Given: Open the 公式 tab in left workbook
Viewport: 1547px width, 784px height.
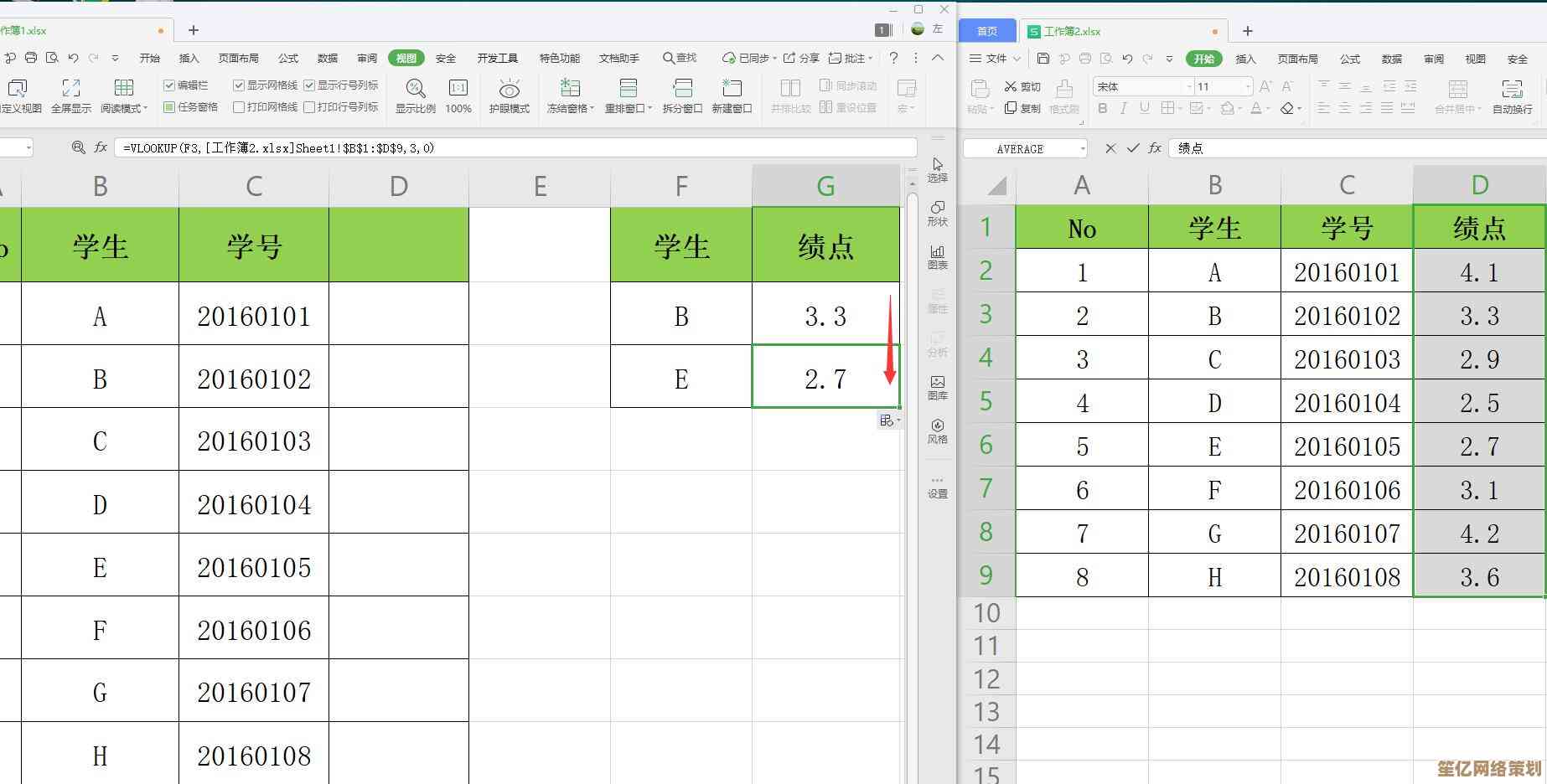Looking at the screenshot, I should 288,58.
